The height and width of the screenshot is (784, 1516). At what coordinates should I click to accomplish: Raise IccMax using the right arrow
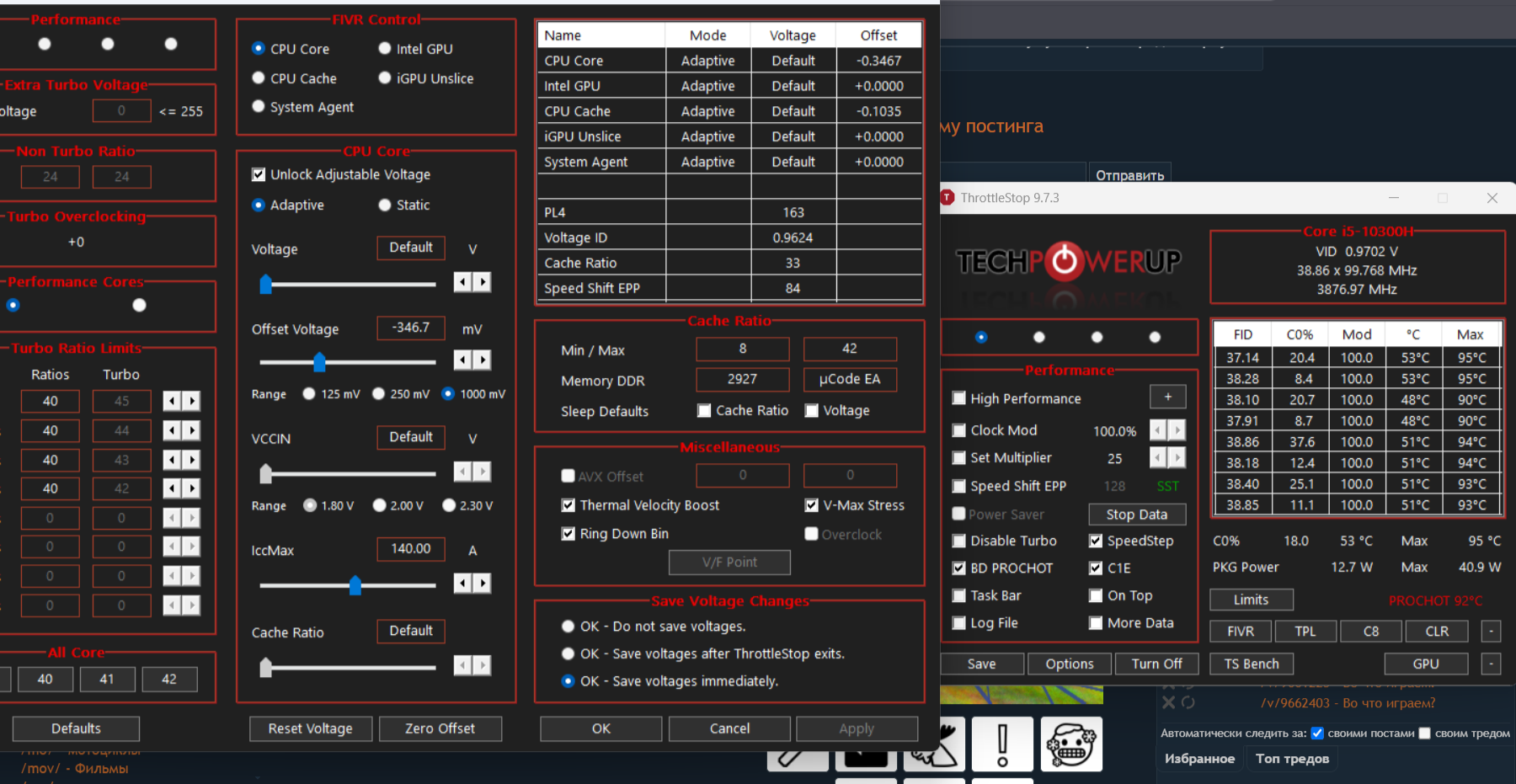[482, 583]
